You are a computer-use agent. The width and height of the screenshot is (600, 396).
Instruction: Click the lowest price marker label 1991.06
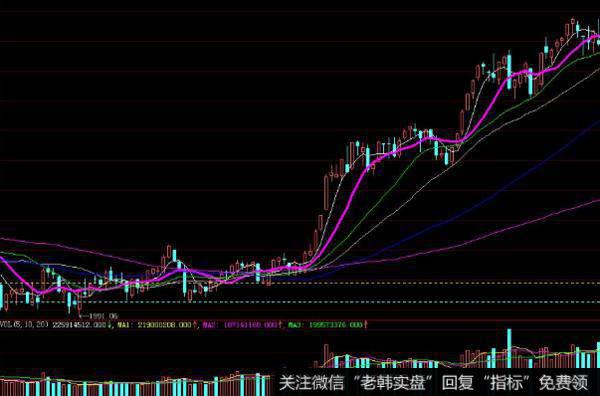(103, 316)
